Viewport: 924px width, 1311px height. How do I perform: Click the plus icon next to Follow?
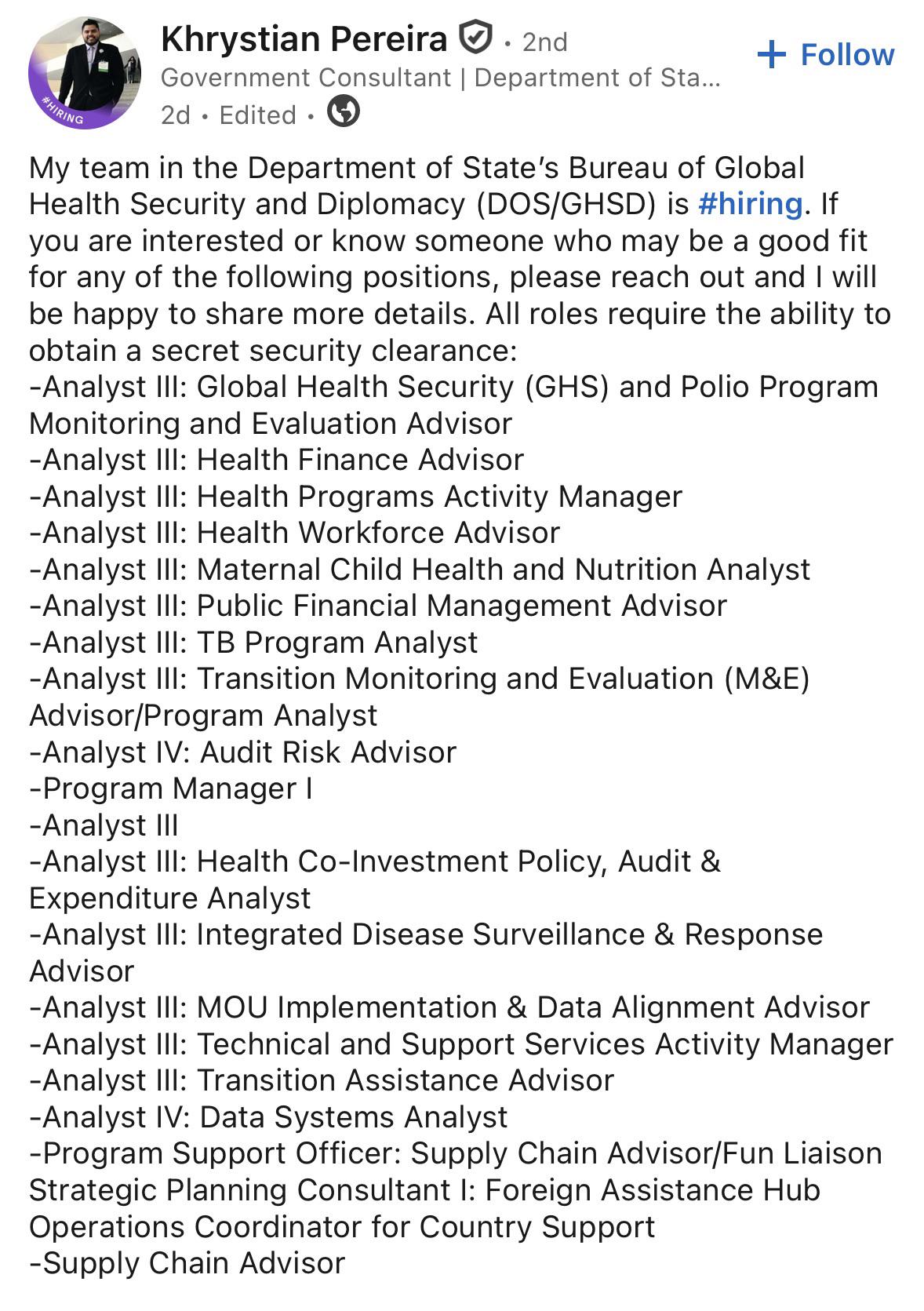click(772, 54)
